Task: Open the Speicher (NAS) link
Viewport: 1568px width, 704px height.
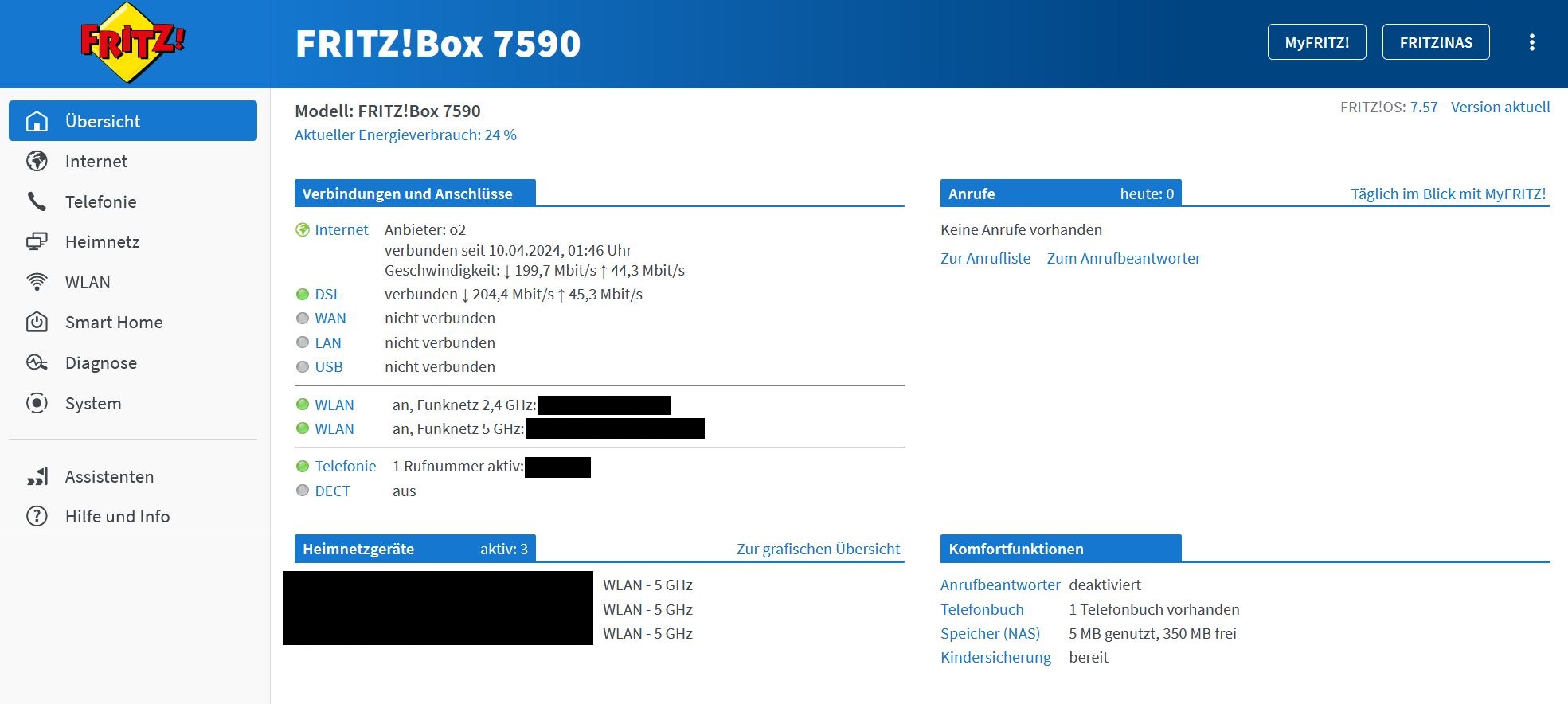Action: 991,634
